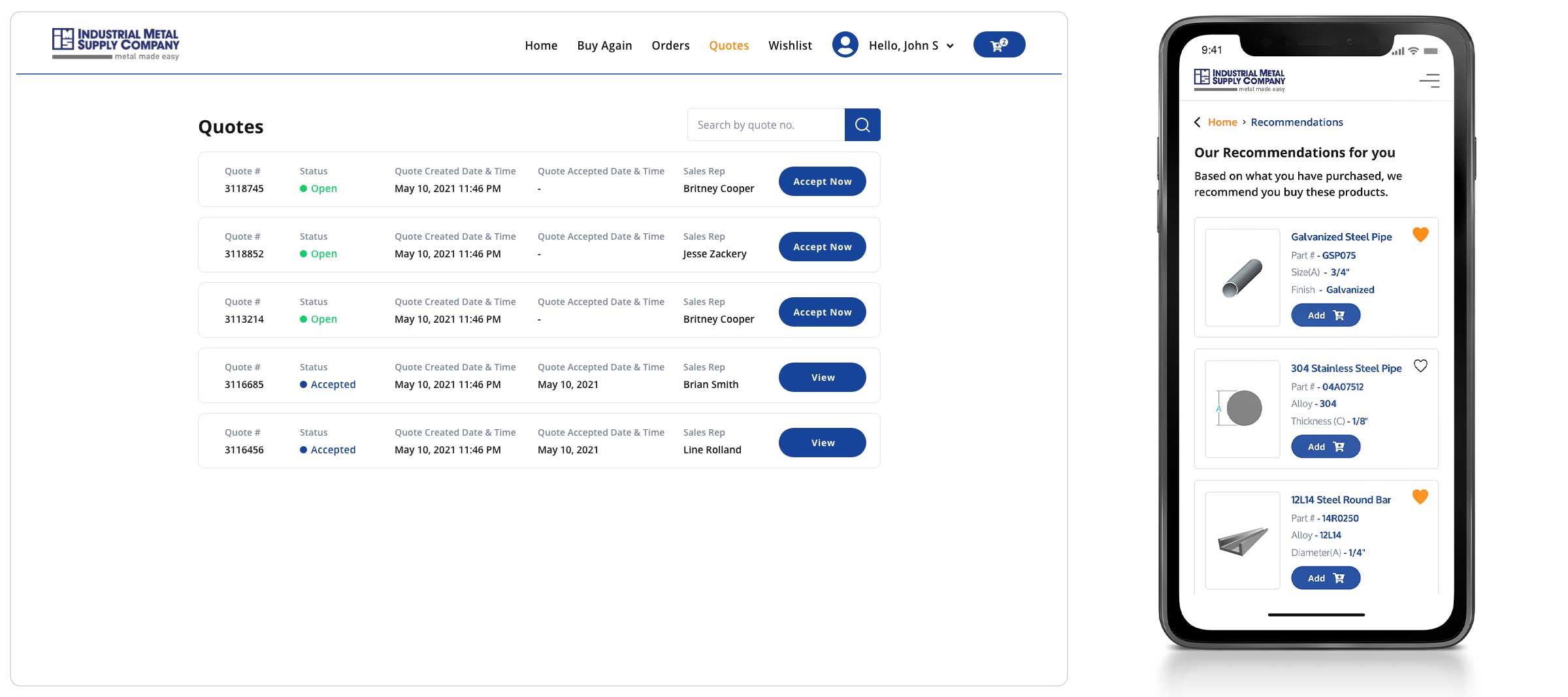Open the shopping cart icon button
This screenshot has width=1568, height=697.
[998, 45]
